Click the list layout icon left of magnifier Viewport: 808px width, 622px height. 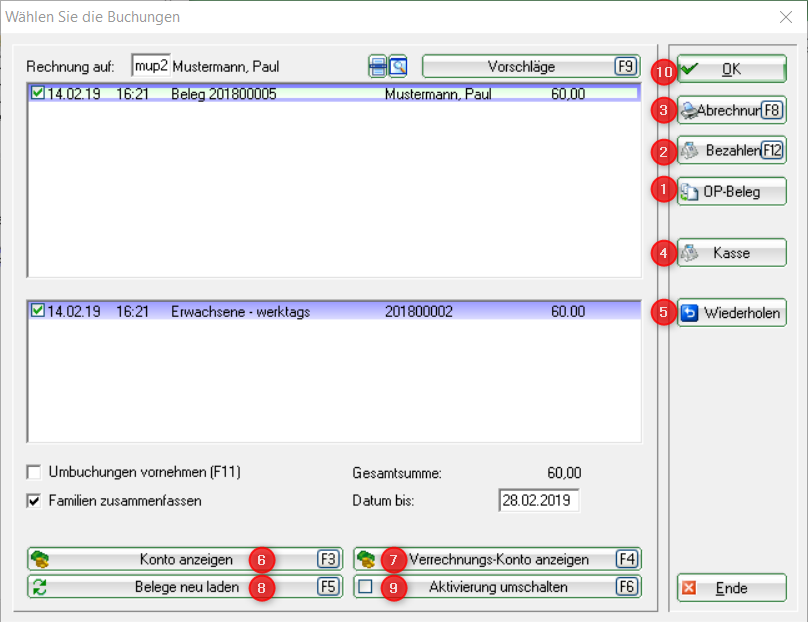(x=377, y=67)
